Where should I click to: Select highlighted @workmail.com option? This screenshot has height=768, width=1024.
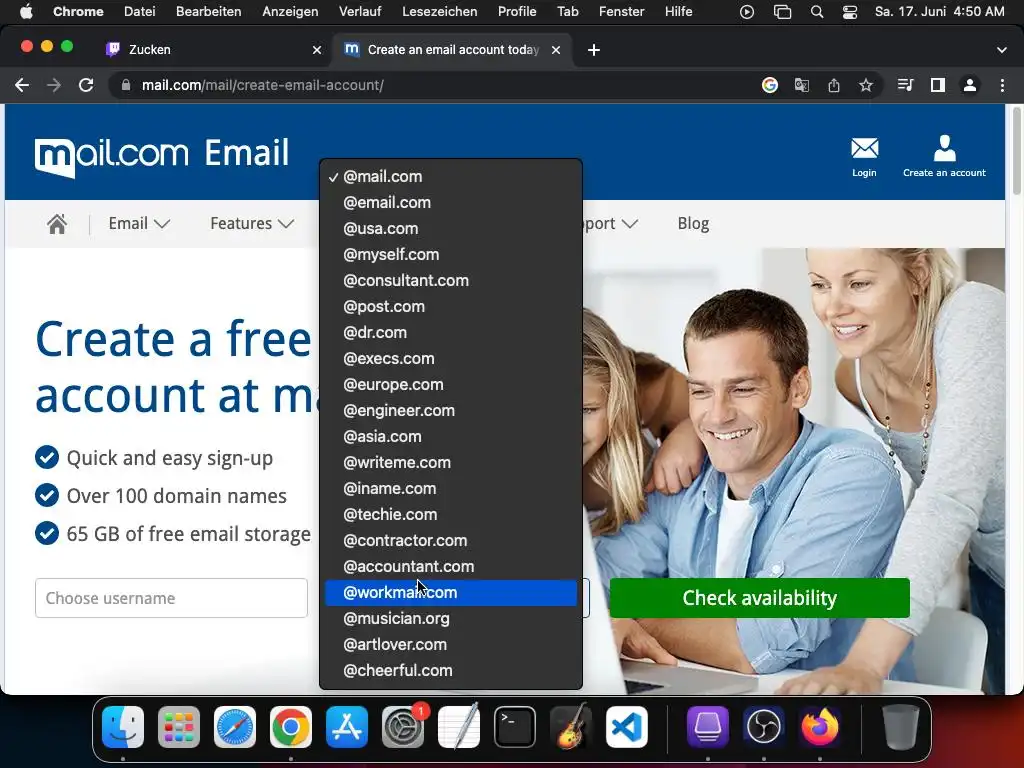coord(451,592)
